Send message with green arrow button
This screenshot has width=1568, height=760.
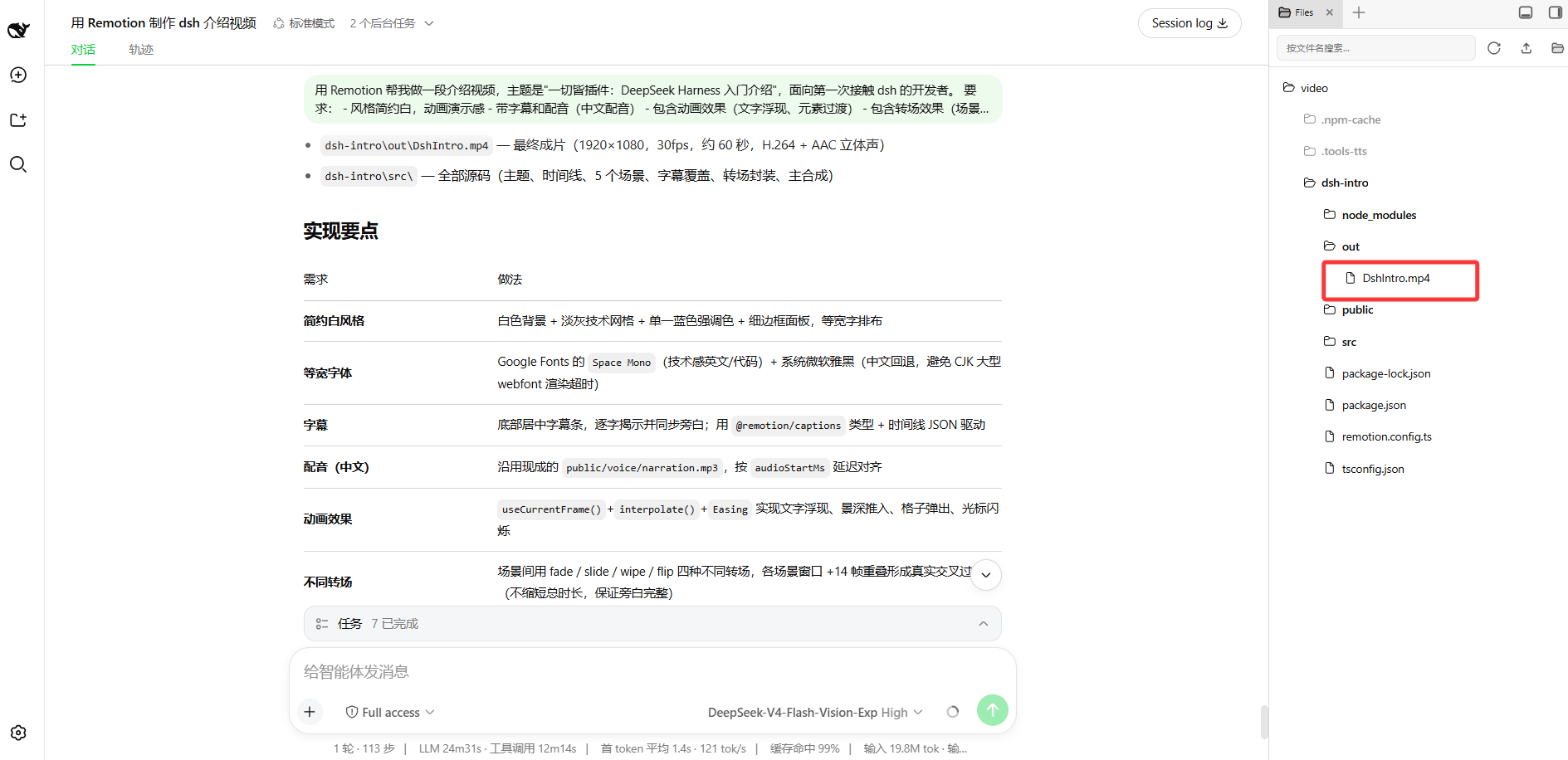(993, 710)
